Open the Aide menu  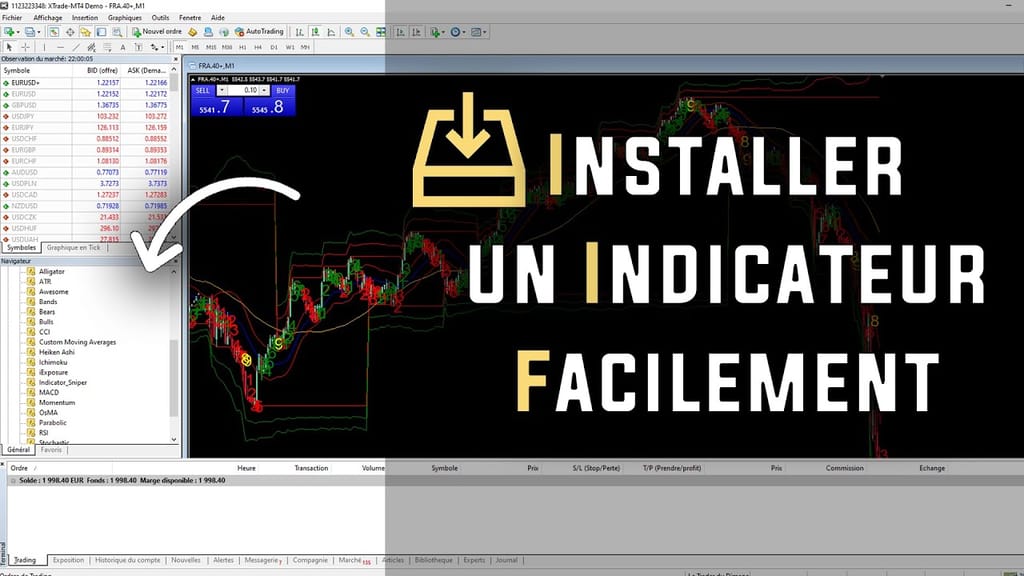(217, 18)
